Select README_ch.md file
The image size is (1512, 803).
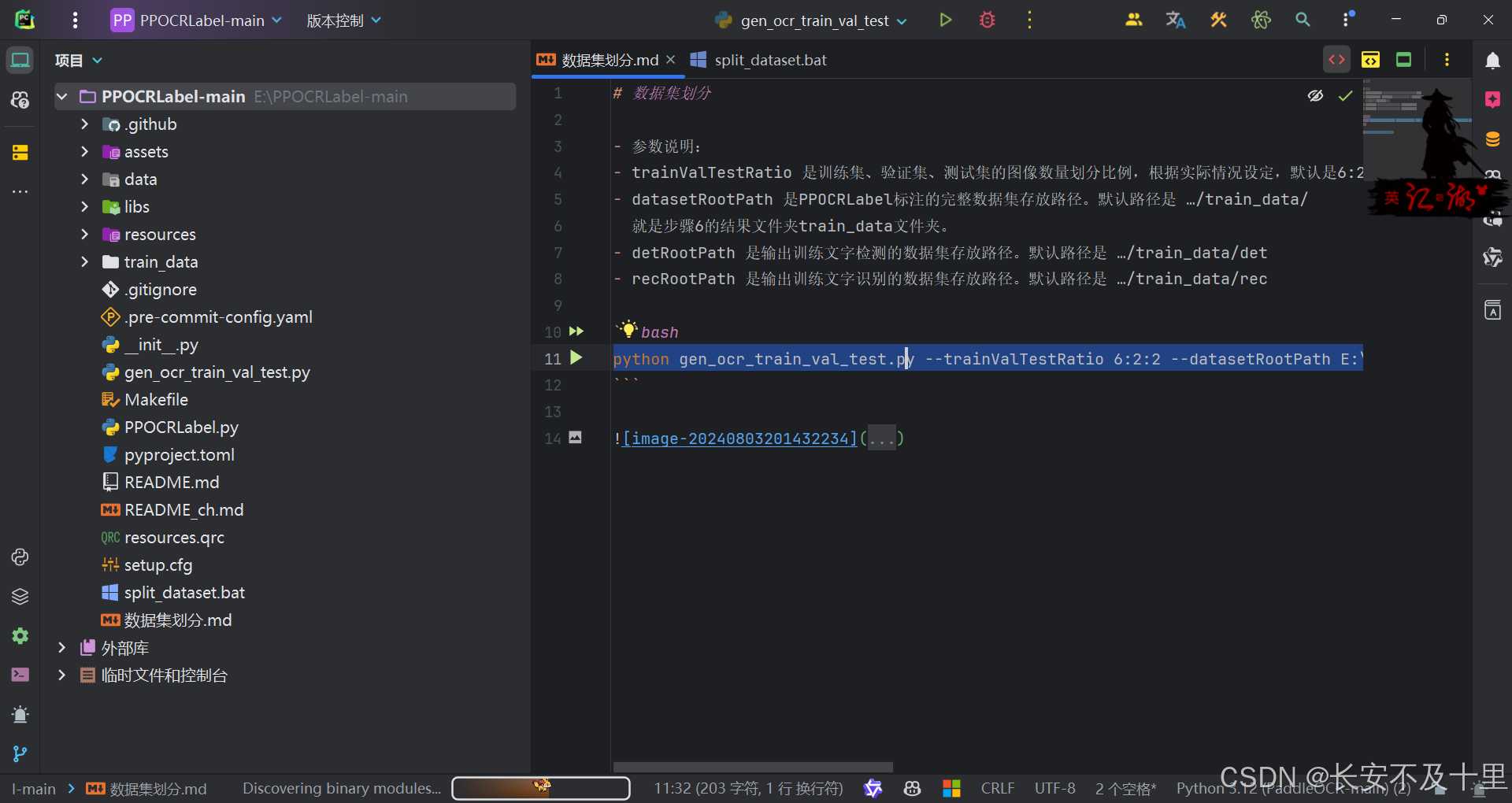[x=183, y=510]
